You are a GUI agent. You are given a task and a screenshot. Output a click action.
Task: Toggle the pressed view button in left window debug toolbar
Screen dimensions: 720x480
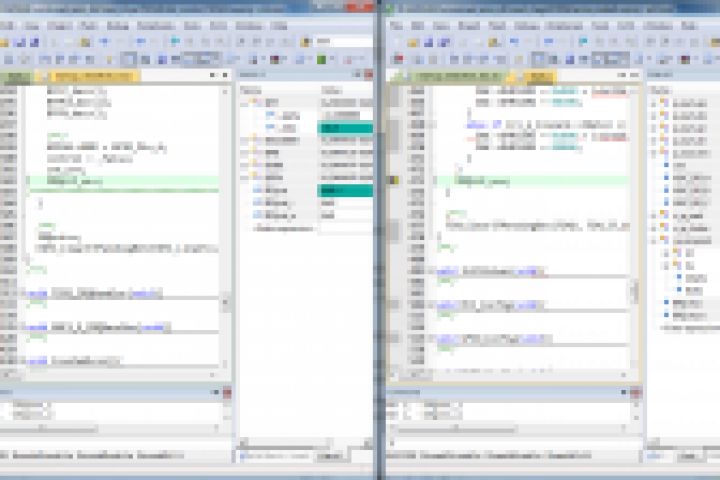(128, 59)
